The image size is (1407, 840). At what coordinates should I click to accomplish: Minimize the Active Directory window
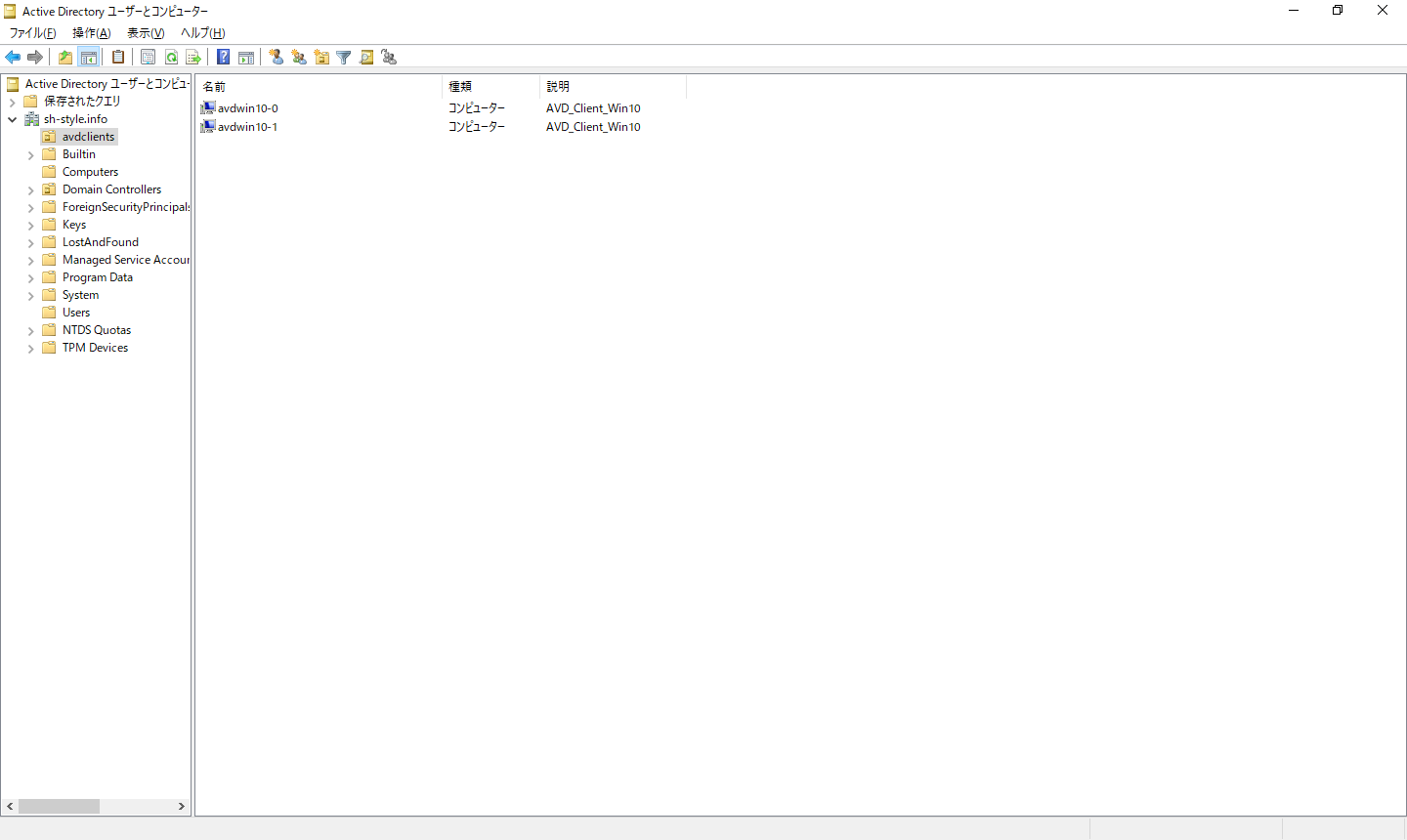[x=1294, y=11]
